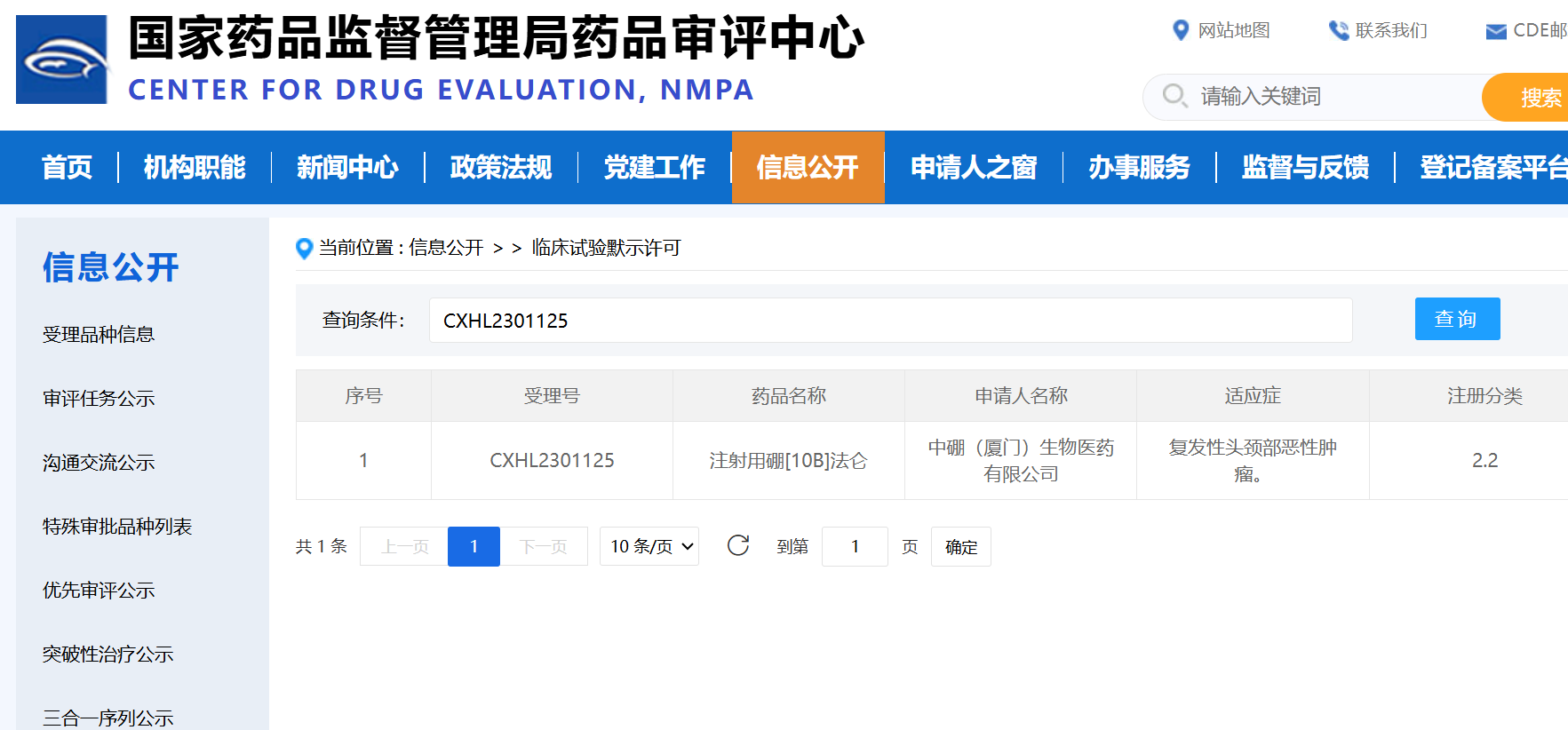Click the 药品名称 column header
Screen dimensions: 1568x730
789,396
